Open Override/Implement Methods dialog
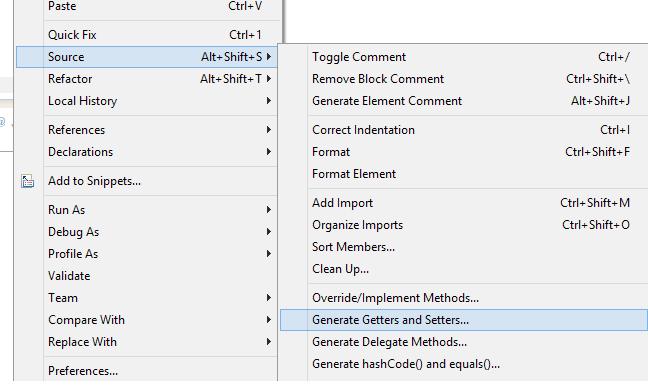 pyautogui.click(x=464, y=298)
